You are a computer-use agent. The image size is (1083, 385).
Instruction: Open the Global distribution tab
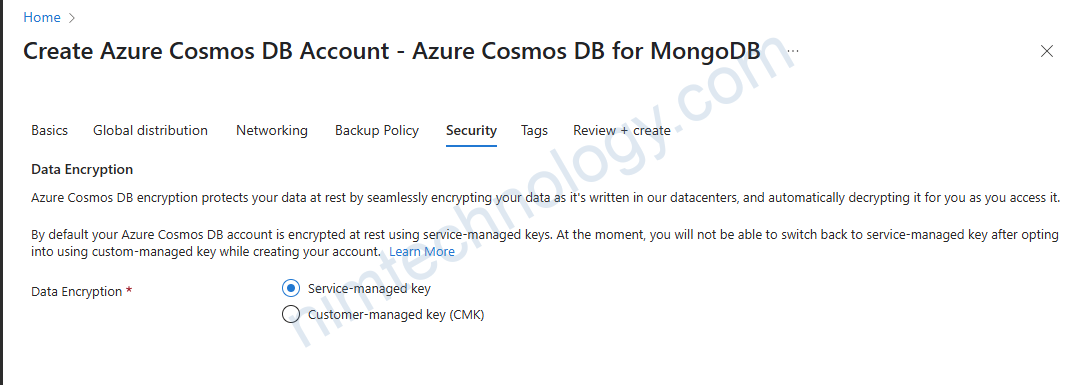click(x=150, y=130)
